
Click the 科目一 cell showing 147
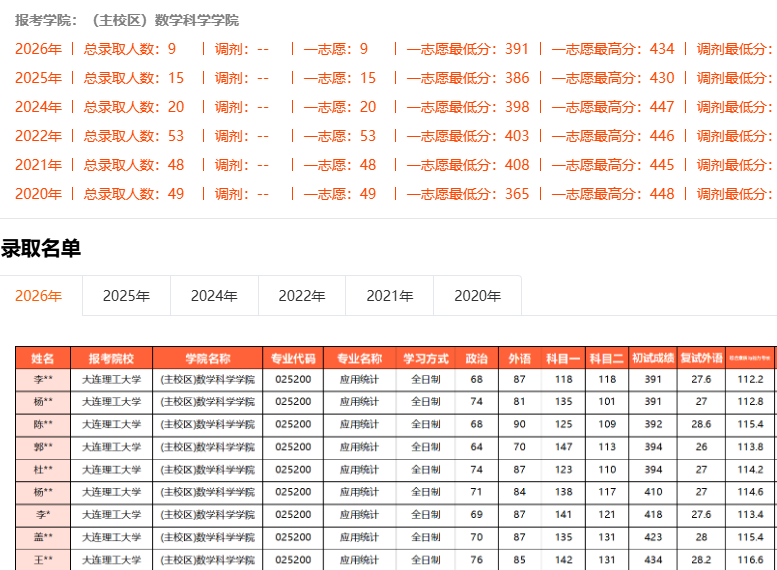pyautogui.click(x=563, y=447)
